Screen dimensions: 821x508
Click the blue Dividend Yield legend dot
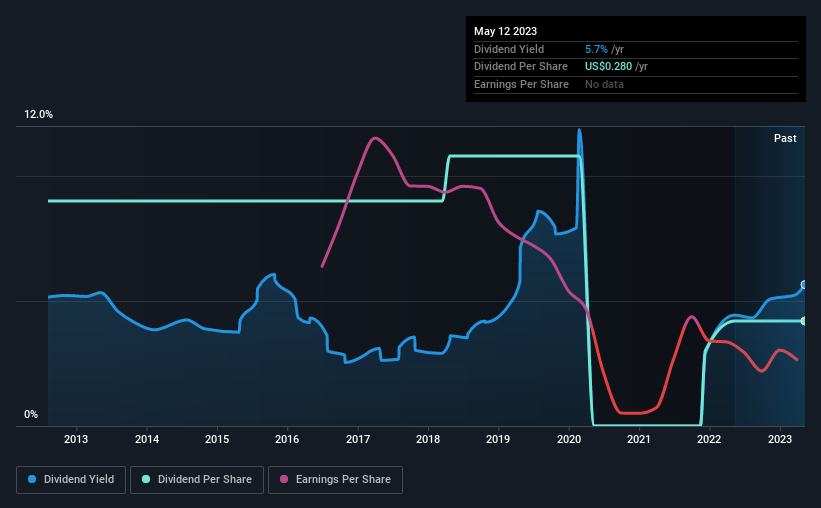point(32,479)
